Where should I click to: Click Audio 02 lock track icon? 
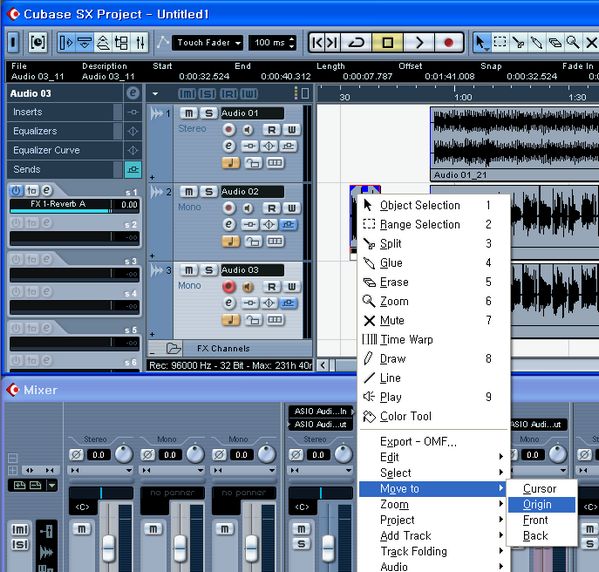coord(253,241)
